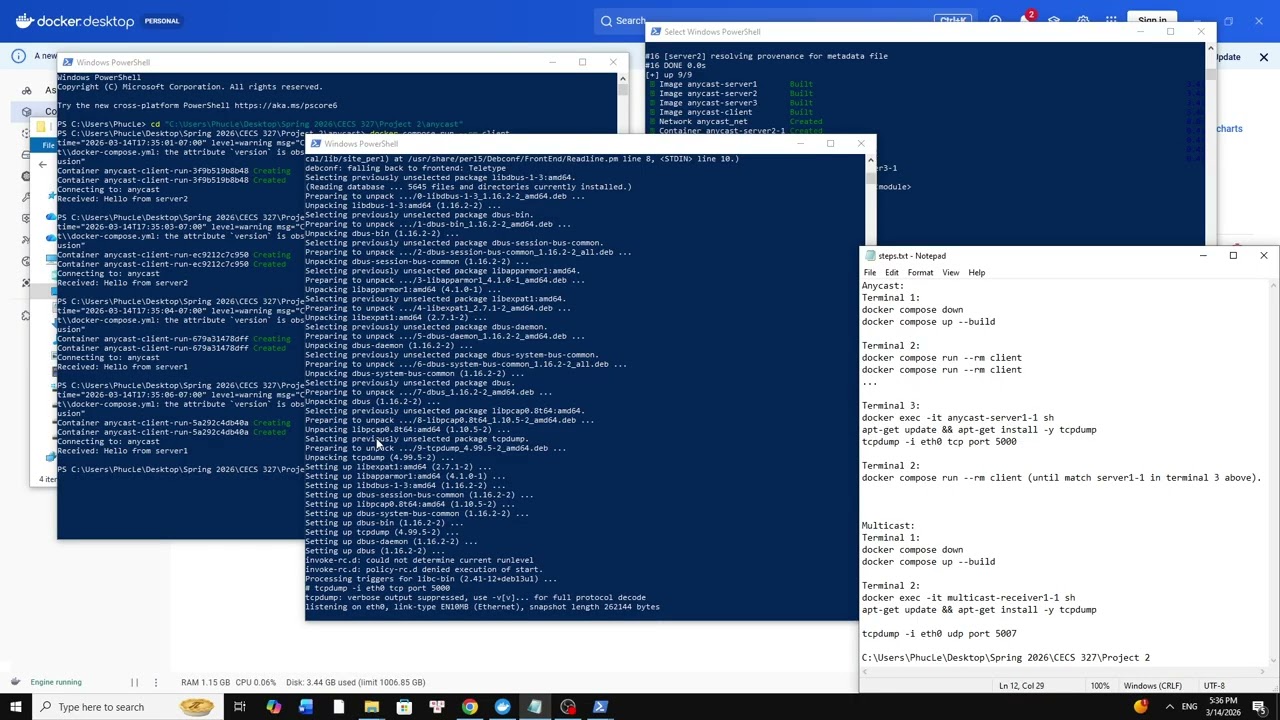This screenshot has height=720, width=1280.
Task: Click 'Engine running' status label
Action: tap(56, 682)
